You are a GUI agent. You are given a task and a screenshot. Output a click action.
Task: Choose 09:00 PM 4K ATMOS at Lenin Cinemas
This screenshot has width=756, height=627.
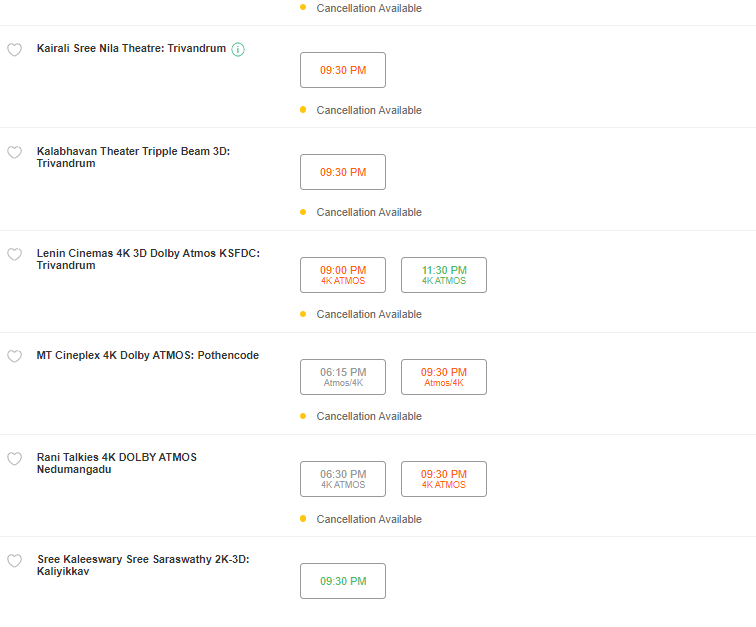click(x=343, y=275)
